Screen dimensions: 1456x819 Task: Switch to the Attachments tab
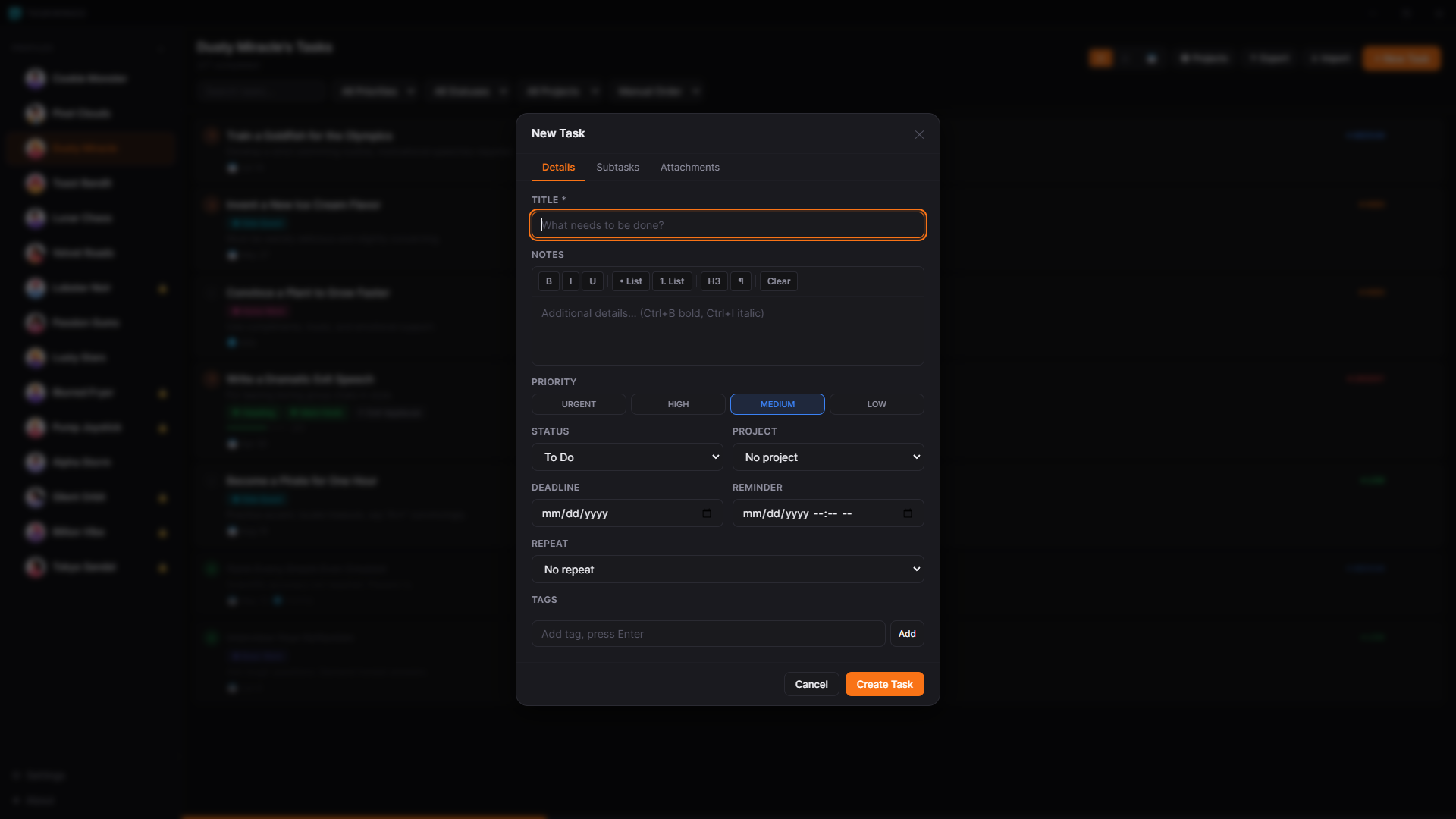(x=690, y=168)
